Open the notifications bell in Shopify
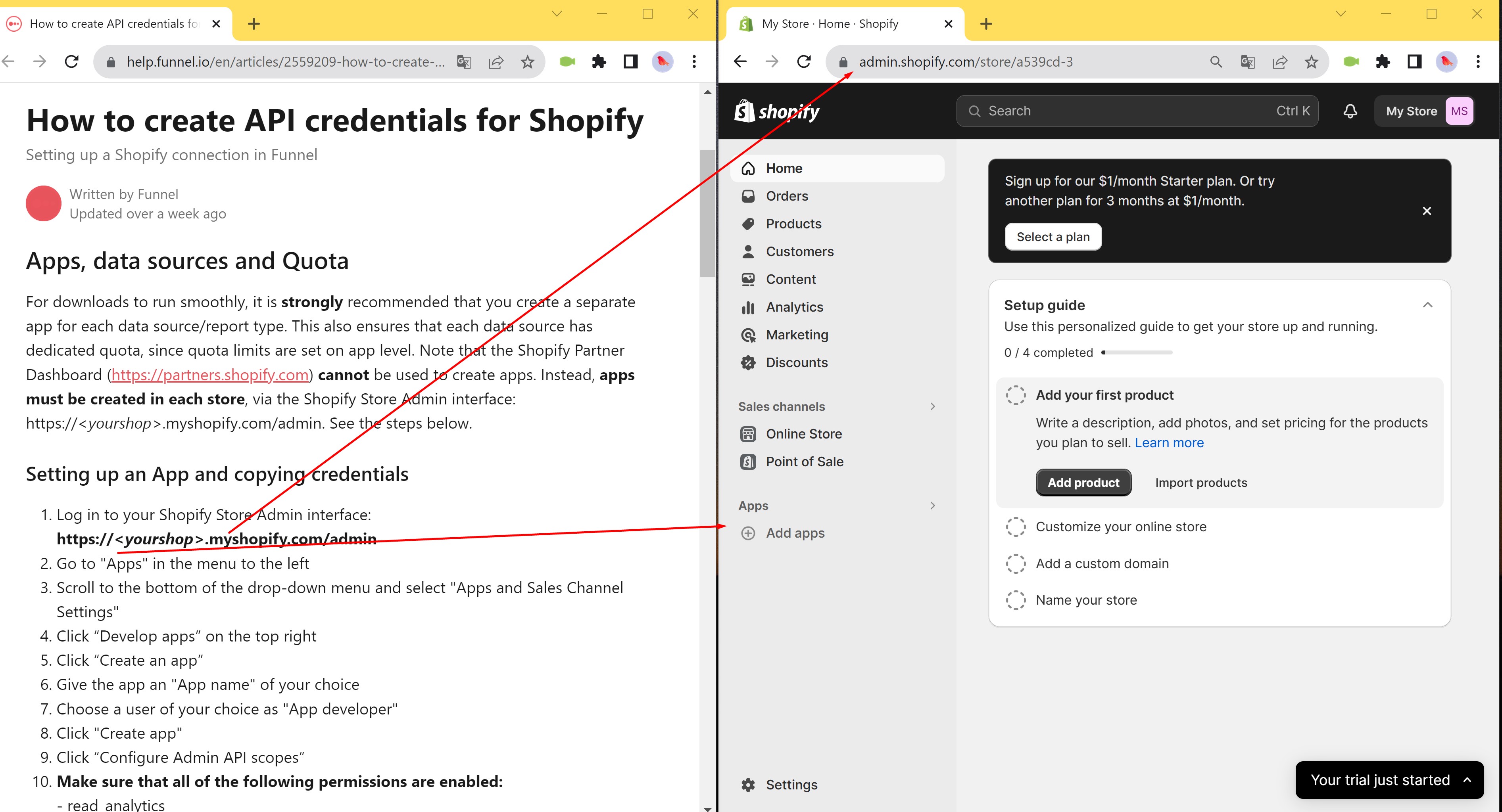 (1350, 111)
